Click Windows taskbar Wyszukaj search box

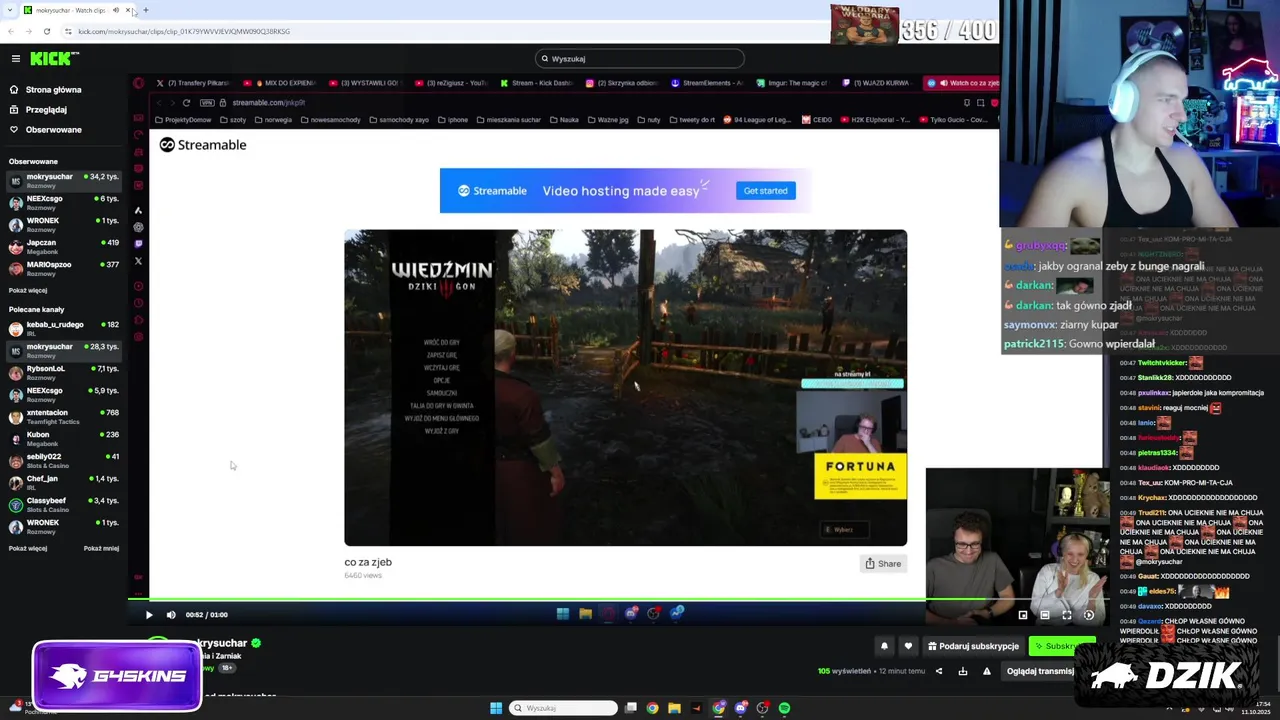coord(563,708)
